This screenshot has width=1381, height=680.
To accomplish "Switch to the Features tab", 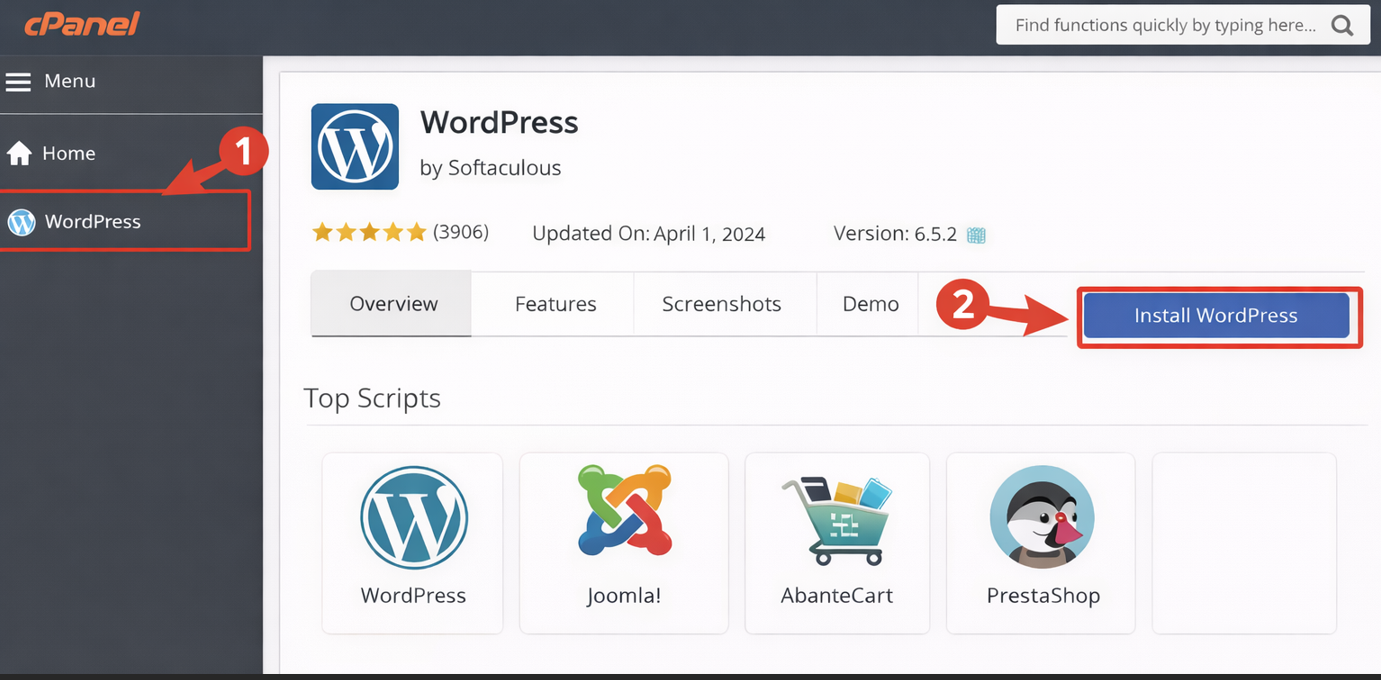I will click(555, 304).
